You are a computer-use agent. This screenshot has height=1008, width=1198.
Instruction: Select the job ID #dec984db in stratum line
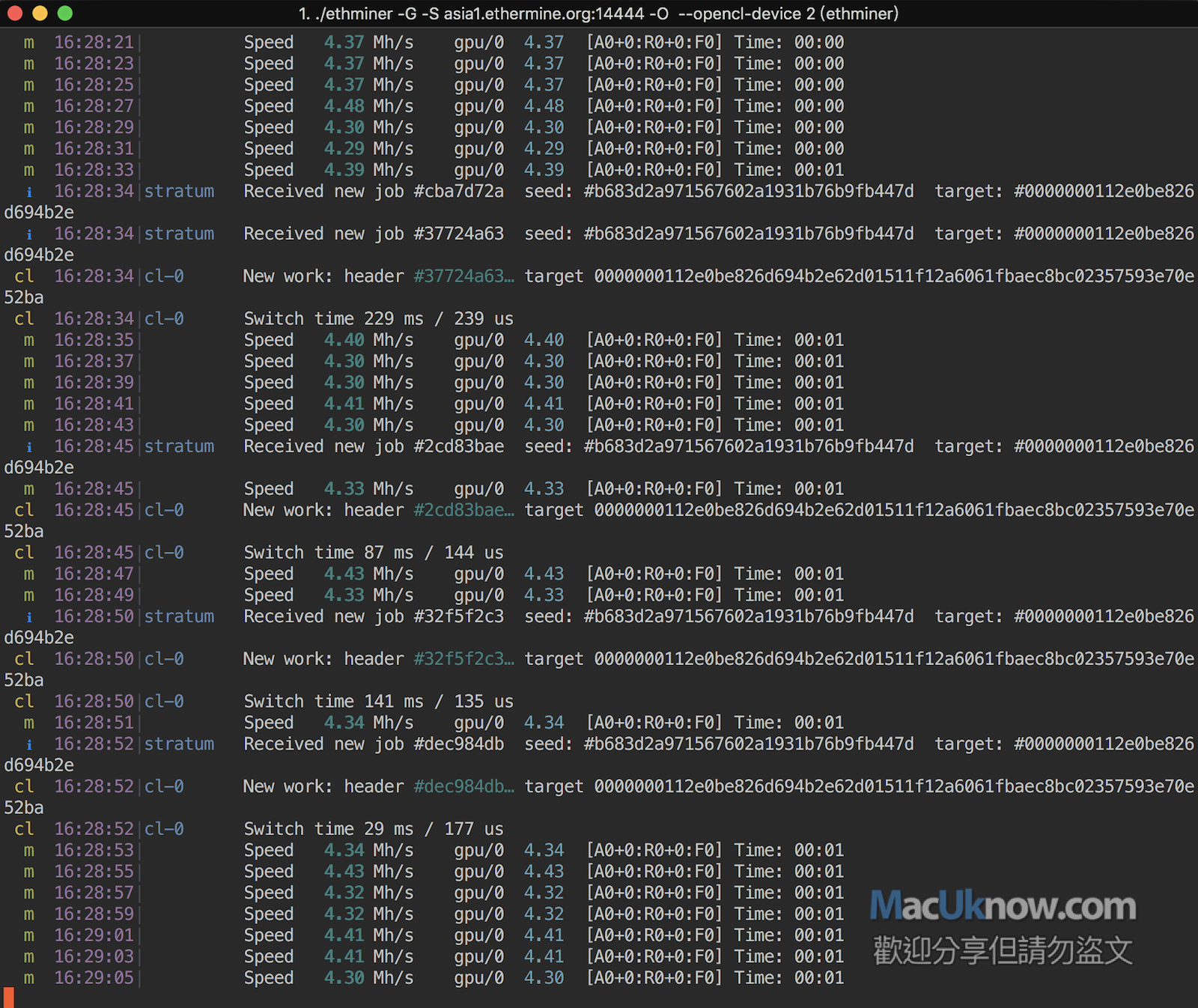click(458, 744)
